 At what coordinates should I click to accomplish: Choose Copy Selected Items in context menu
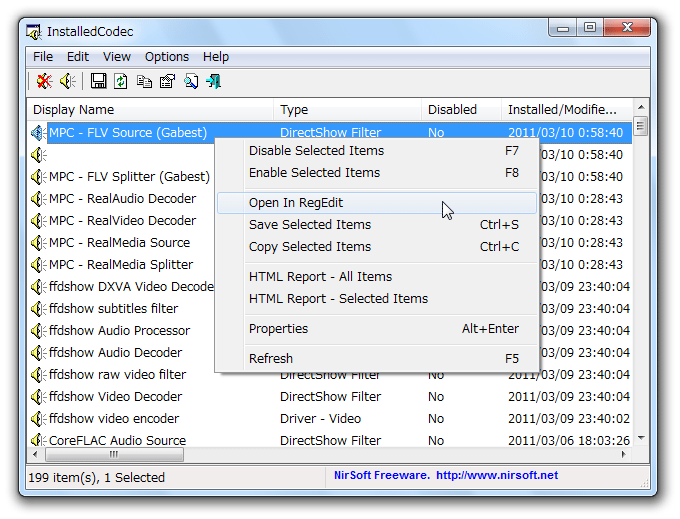click(377, 247)
